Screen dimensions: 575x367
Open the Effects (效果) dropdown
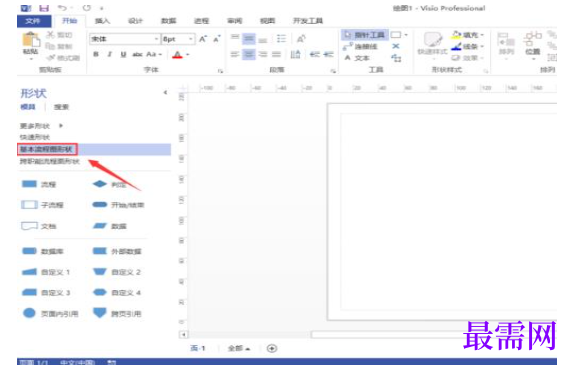click(x=467, y=58)
